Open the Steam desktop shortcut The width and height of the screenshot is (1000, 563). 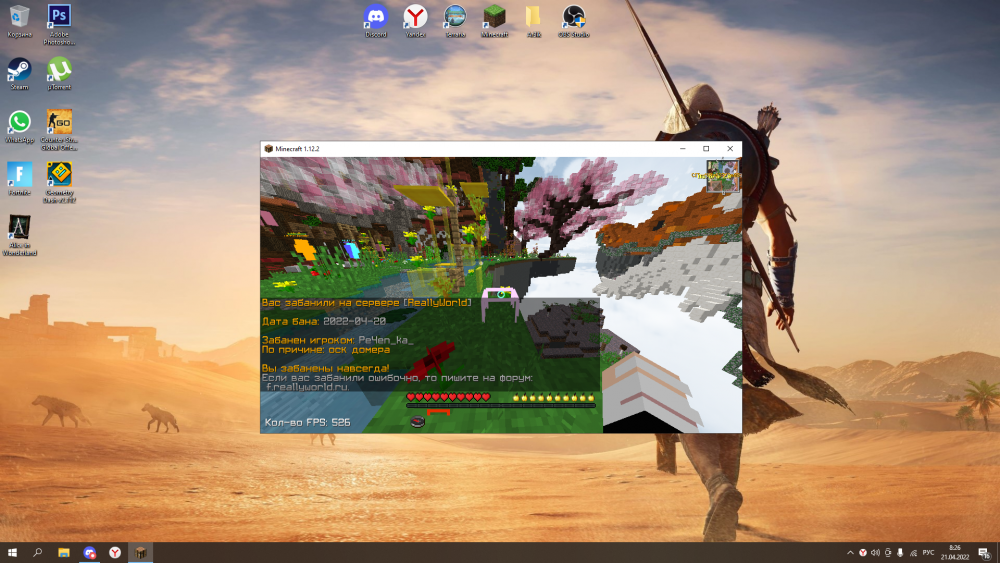click(19, 73)
